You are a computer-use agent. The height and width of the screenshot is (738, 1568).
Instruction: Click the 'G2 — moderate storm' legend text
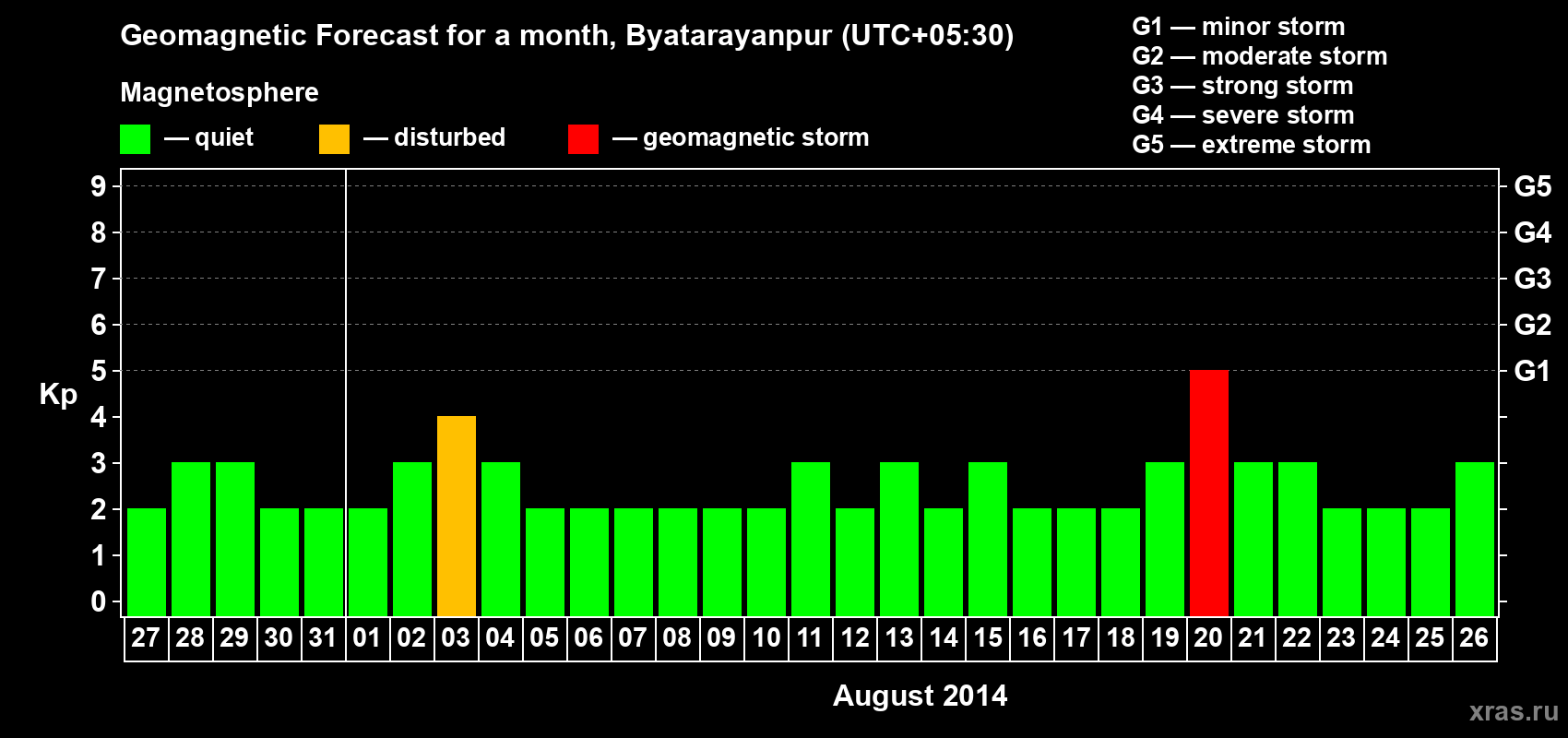pos(1260,56)
